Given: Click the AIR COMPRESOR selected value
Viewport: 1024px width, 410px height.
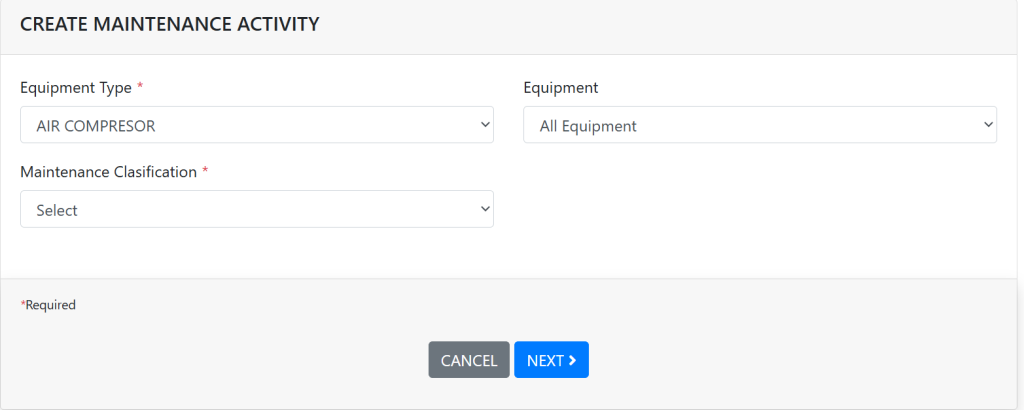Looking at the screenshot, I should 96,126.
